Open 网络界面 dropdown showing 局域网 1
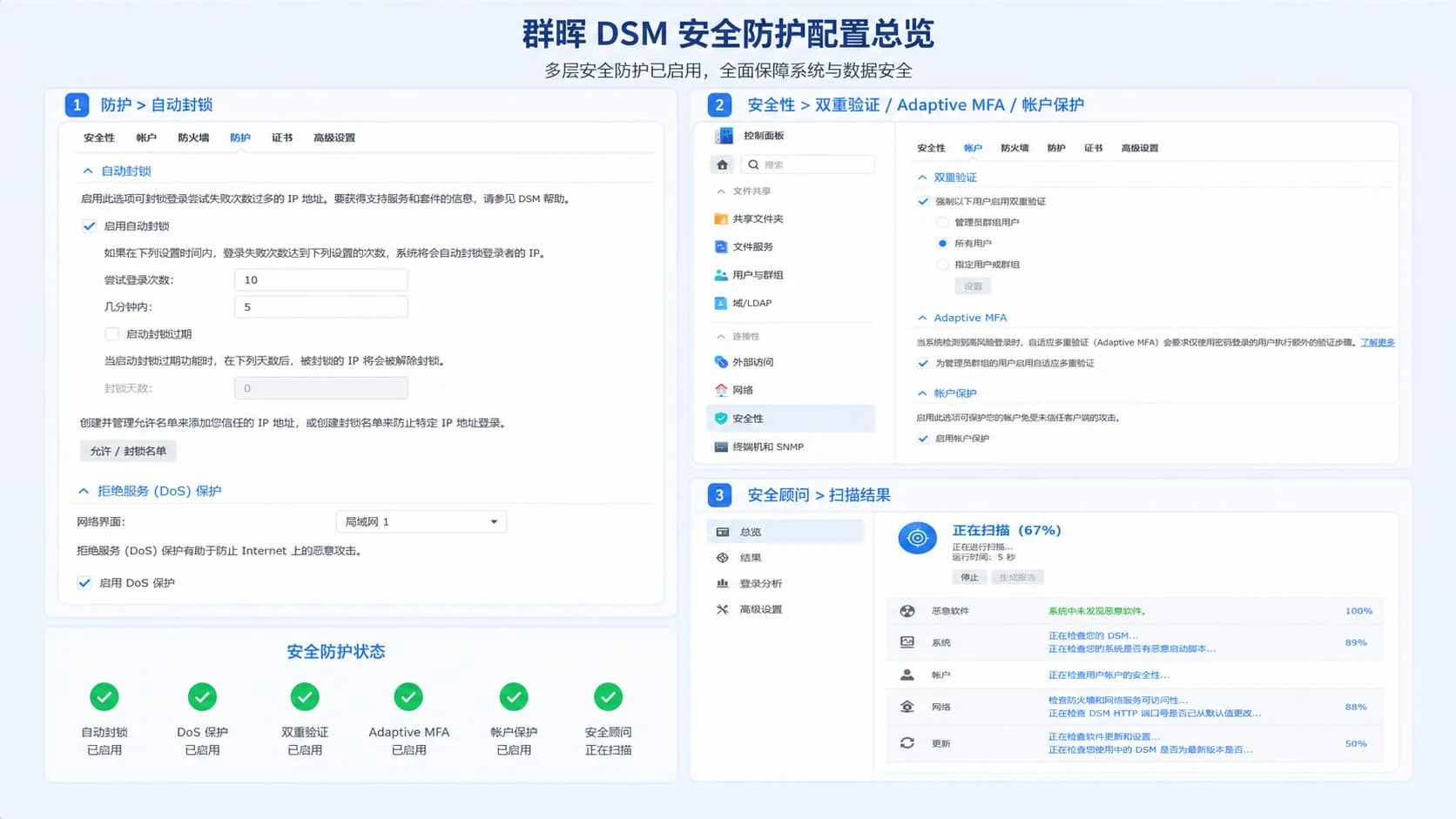1456x819 pixels. (421, 522)
